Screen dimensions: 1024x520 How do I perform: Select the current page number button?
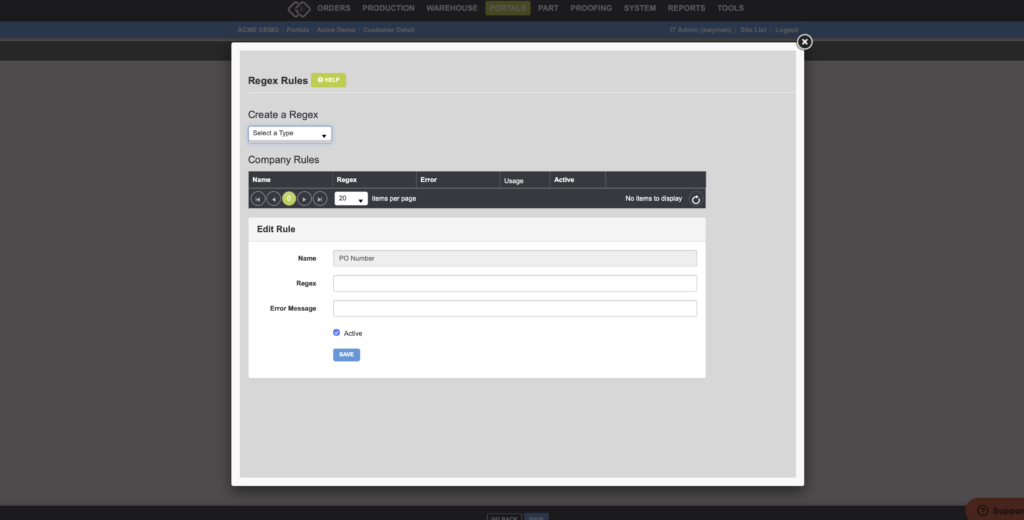pyautogui.click(x=289, y=199)
